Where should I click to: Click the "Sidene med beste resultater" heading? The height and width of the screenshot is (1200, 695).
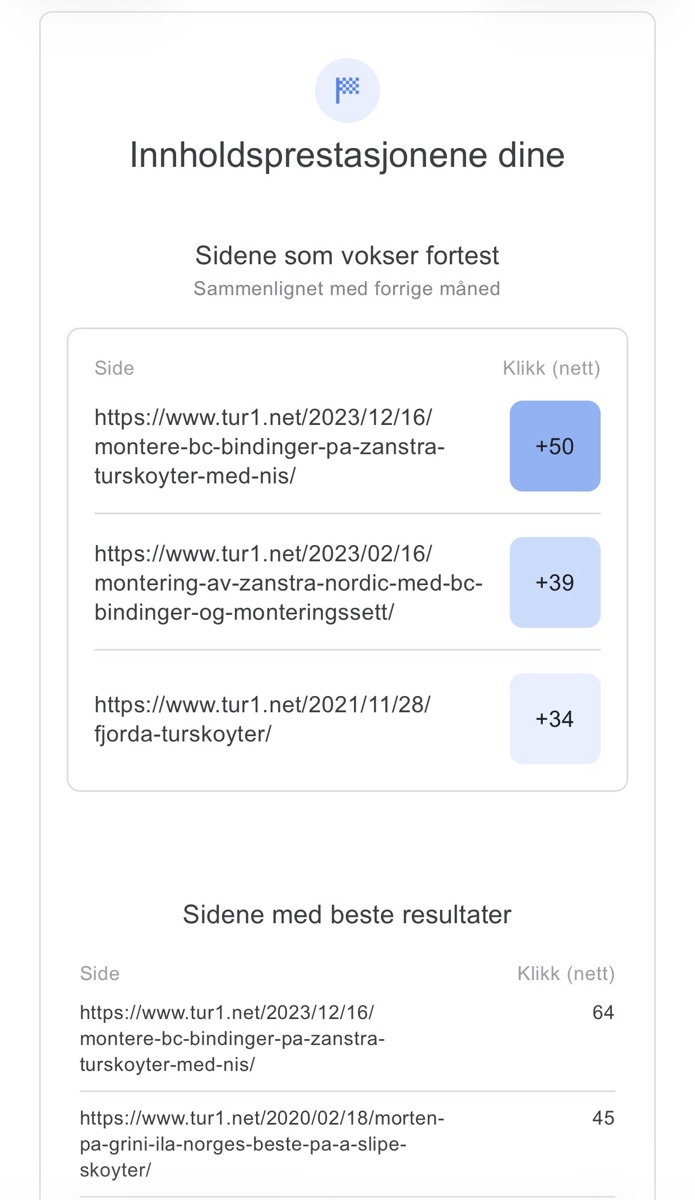click(347, 914)
